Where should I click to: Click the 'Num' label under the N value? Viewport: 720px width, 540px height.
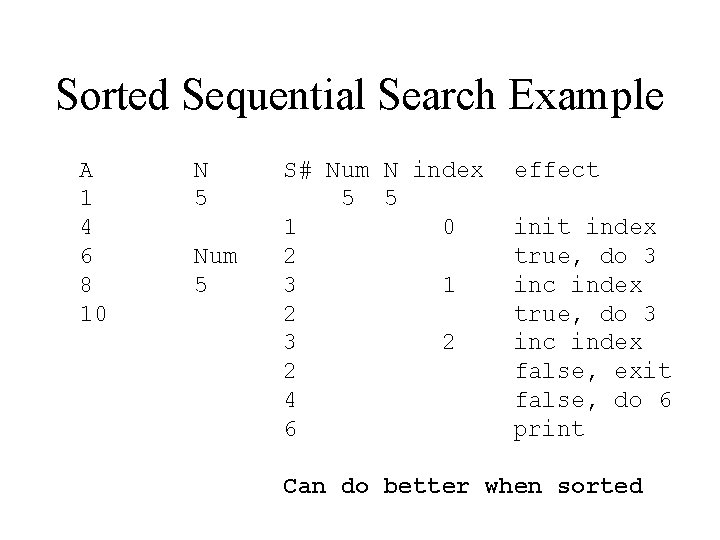(214, 257)
